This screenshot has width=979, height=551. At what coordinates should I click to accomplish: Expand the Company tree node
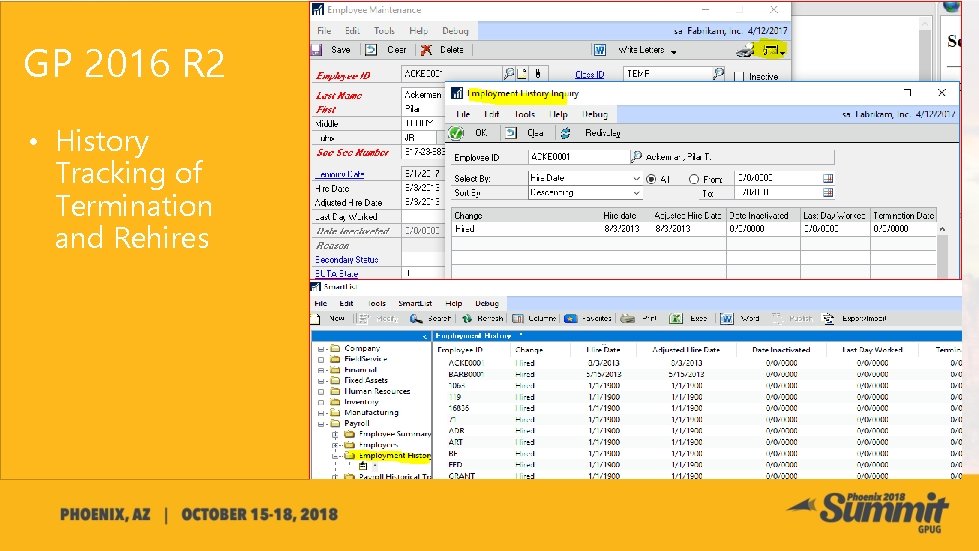click(x=321, y=349)
